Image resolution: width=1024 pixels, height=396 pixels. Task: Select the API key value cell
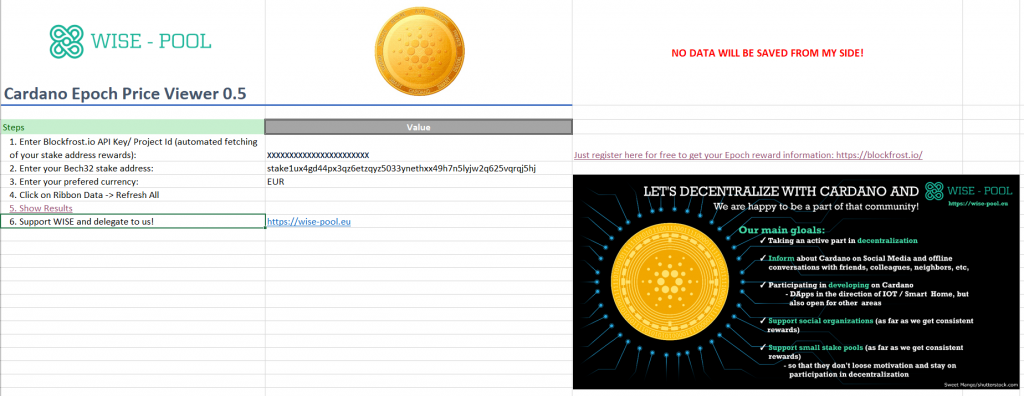pyautogui.click(x=419, y=148)
